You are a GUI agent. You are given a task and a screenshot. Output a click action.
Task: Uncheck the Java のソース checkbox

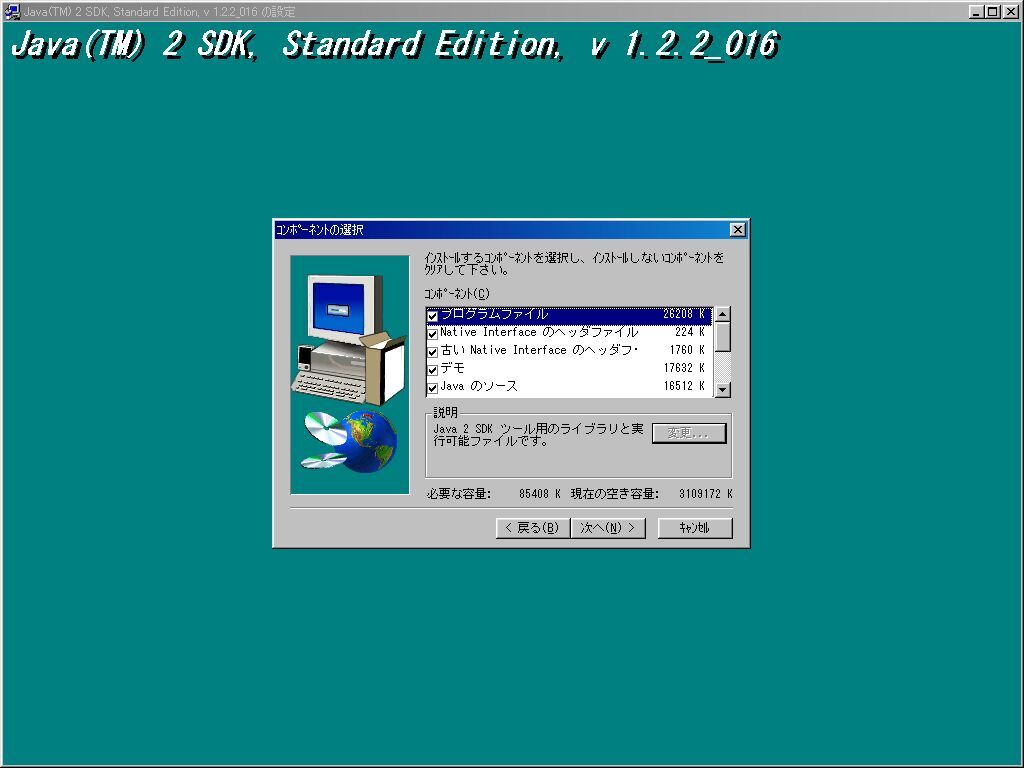(432, 388)
